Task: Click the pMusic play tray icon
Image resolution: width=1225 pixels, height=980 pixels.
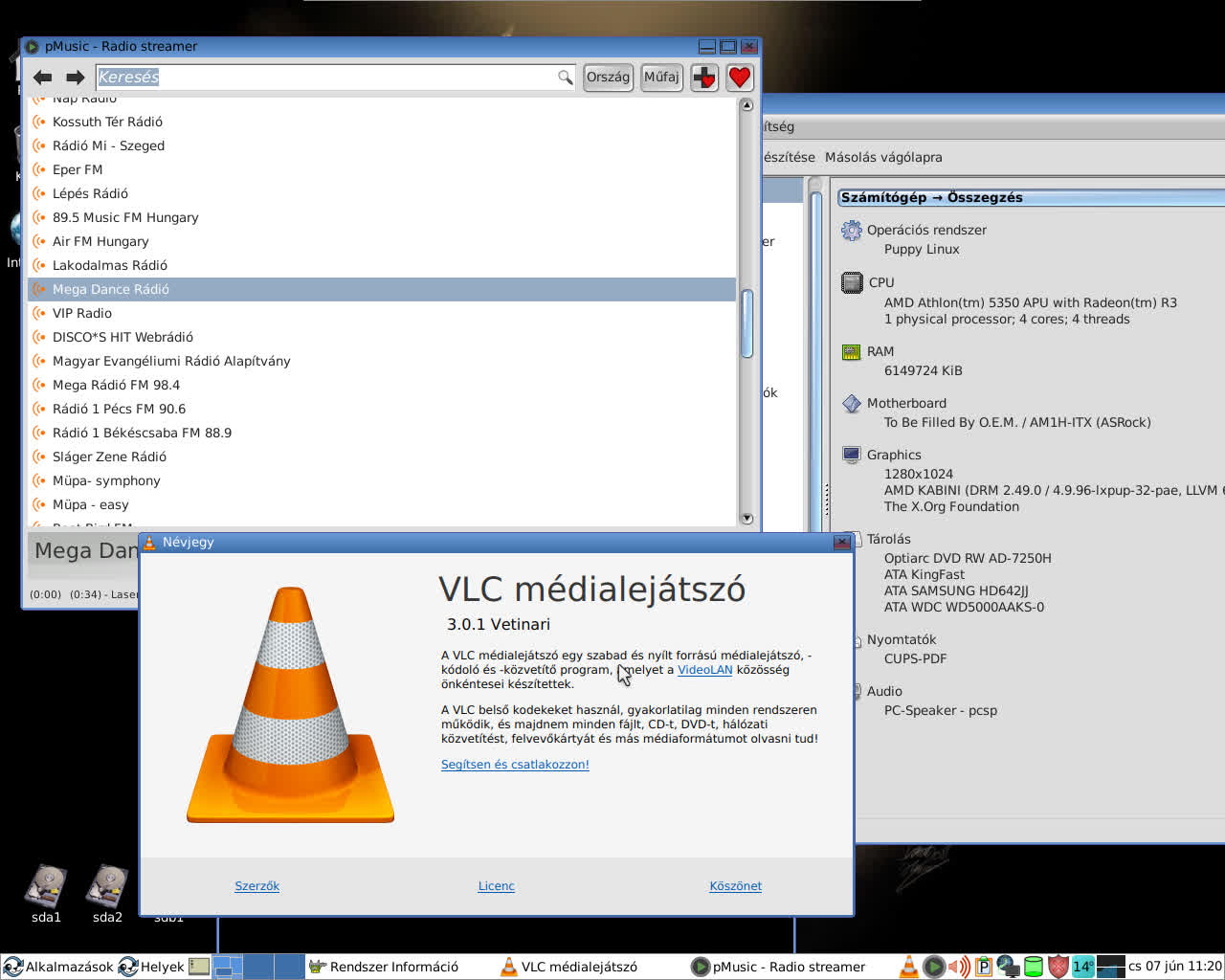Action: tap(934, 967)
